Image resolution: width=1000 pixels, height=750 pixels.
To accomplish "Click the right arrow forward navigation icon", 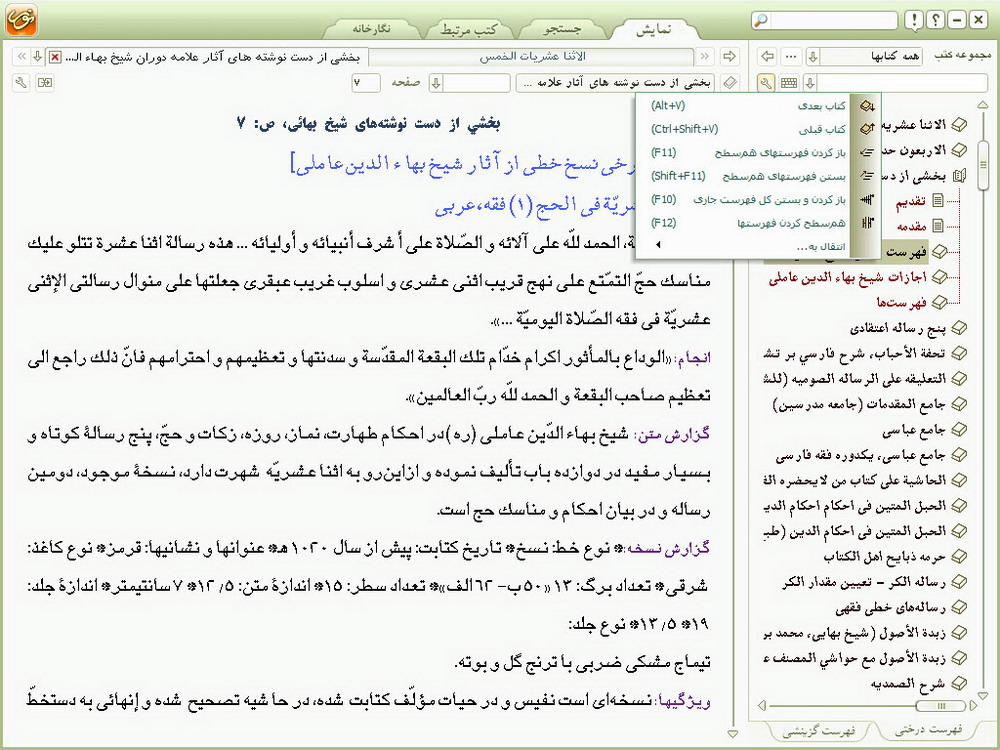I will pyautogui.click(x=730, y=56).
